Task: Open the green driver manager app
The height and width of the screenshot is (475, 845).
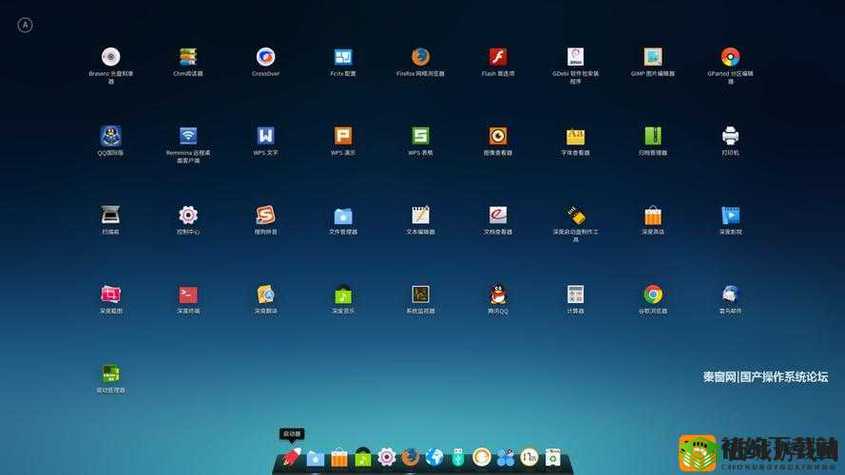Action: [x=110, y=374]
